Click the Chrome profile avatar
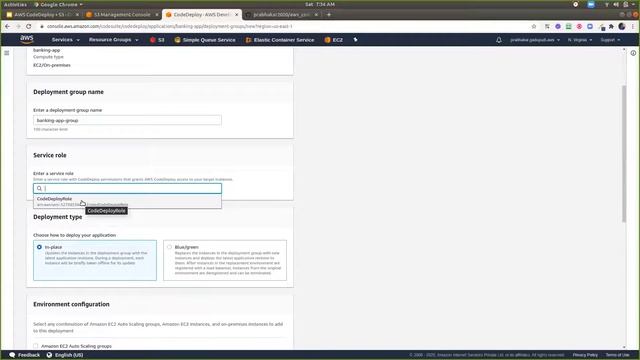The image size is (640, 360). tap(622, 26)
